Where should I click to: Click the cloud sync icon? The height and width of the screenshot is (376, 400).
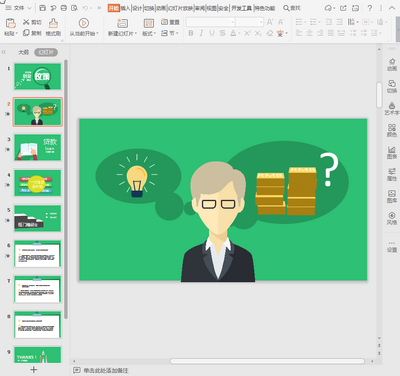coord(328,8)
